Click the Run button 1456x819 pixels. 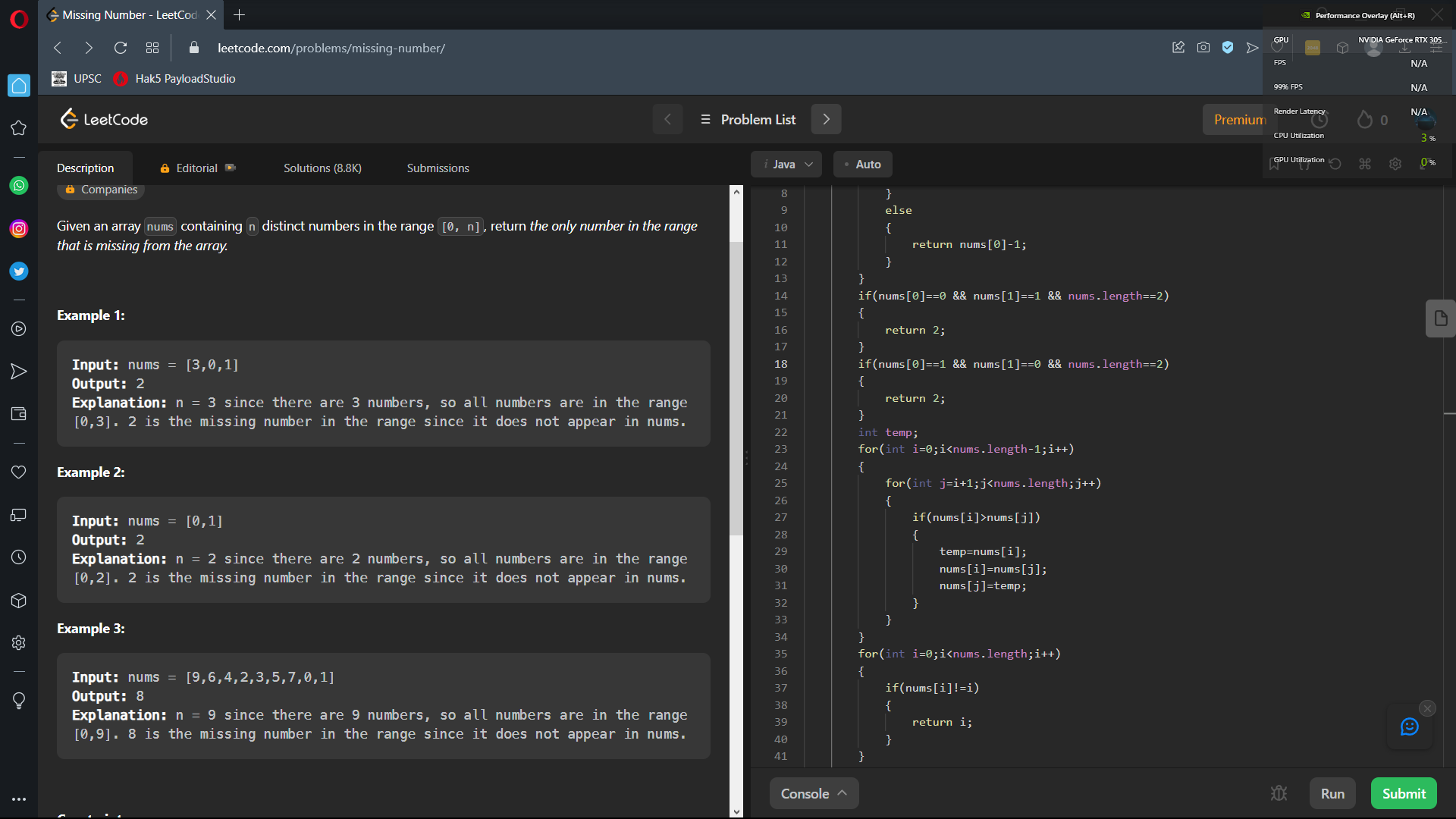[1332, 793]
